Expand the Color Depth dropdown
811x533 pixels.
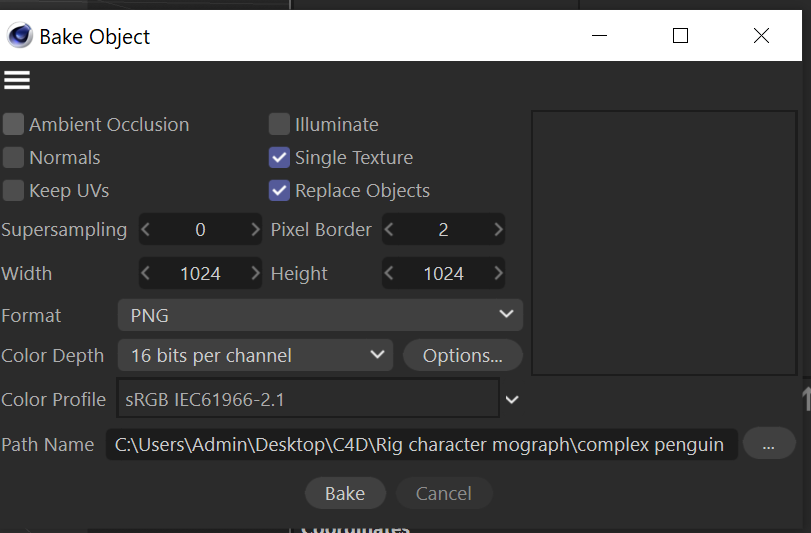pyautogui.click(x=255, y=355)
